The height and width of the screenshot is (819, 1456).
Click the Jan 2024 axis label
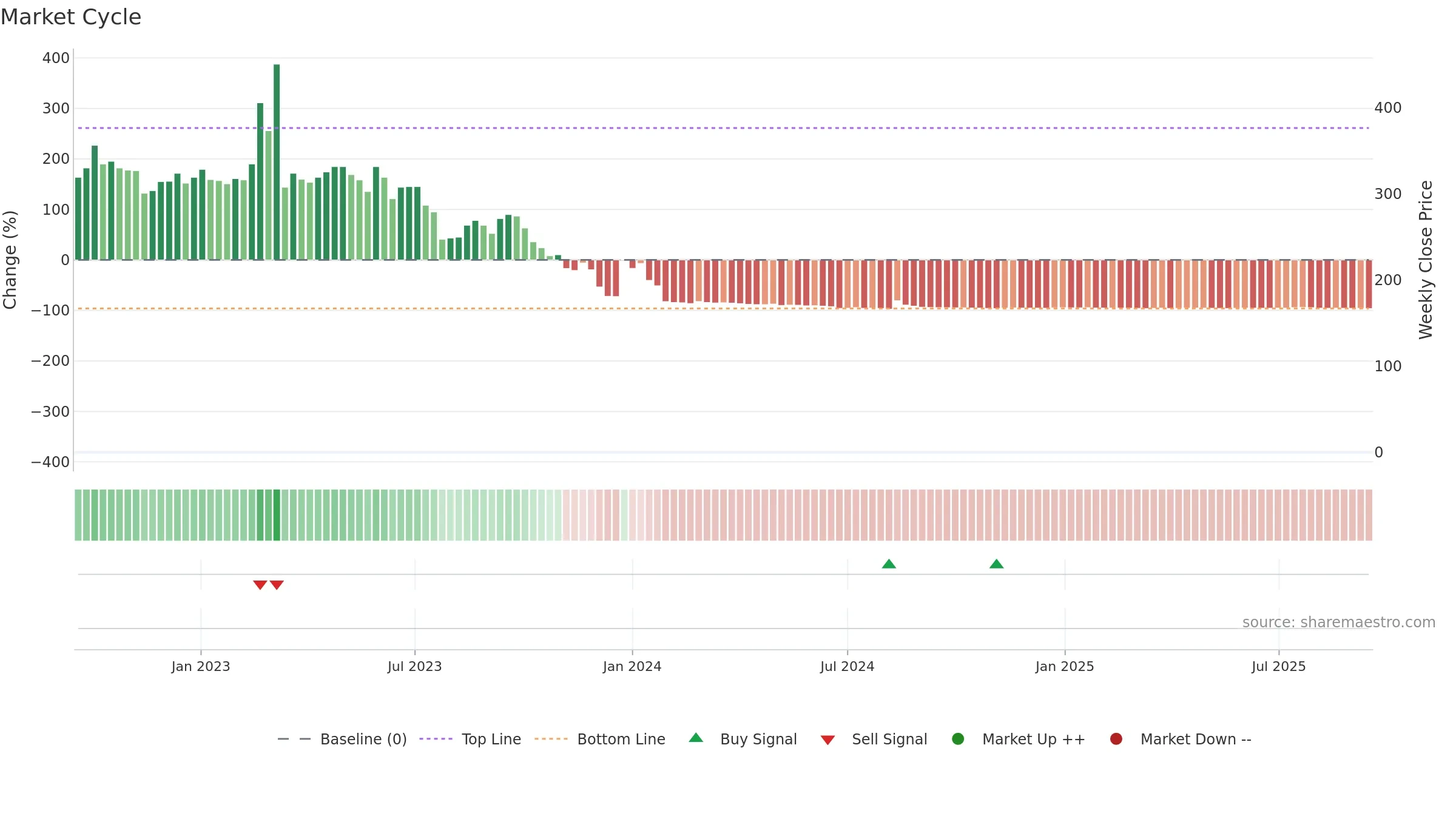coord(632,667)
